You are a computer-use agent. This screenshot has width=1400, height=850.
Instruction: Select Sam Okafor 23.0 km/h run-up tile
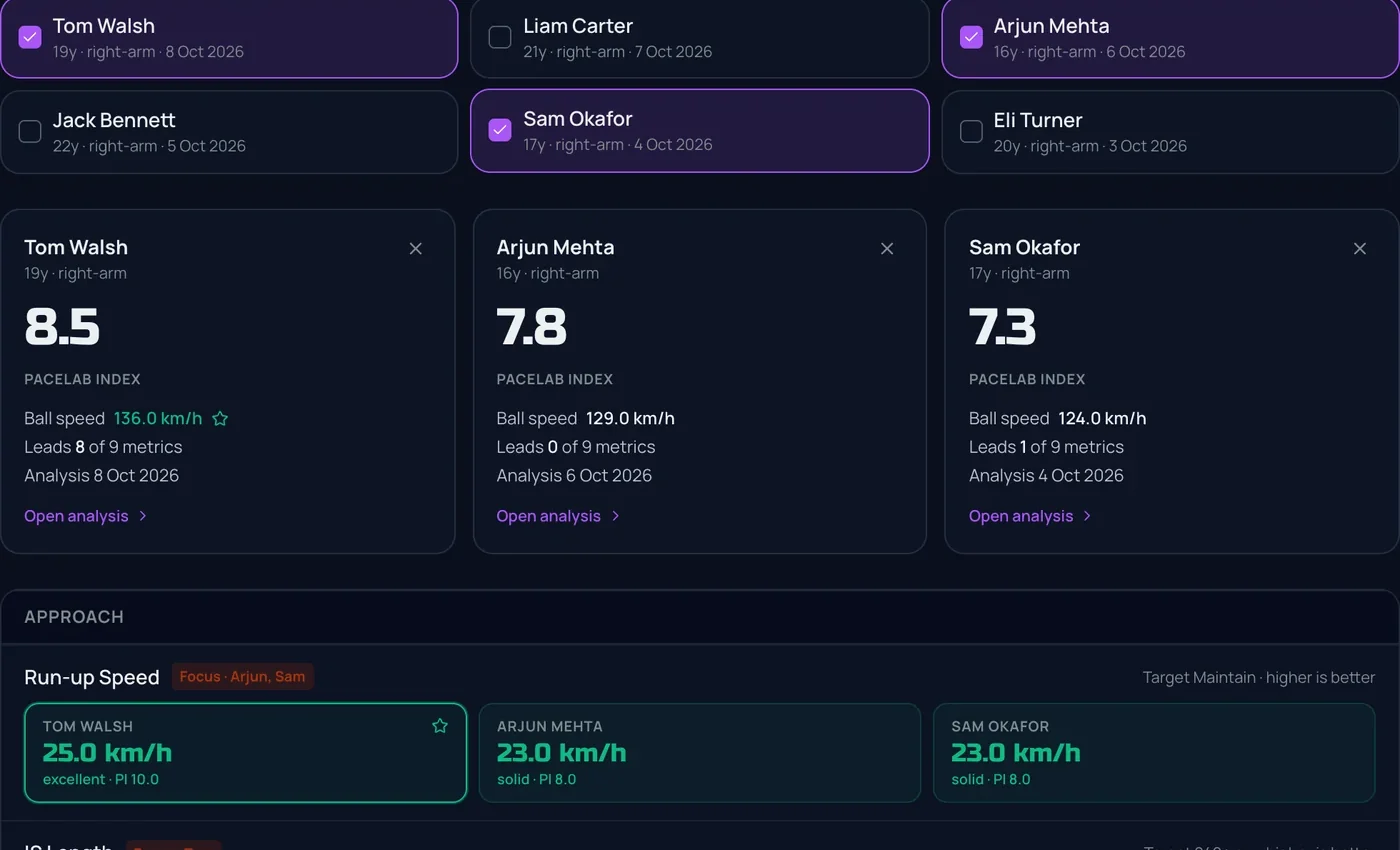[x=1154, y=753]
